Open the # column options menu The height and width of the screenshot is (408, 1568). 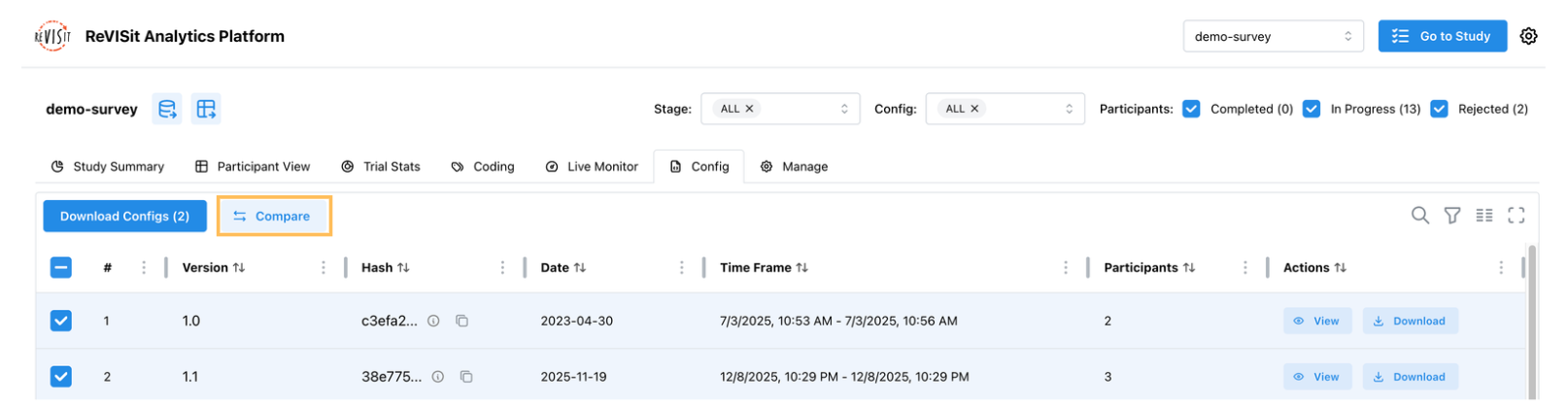(x=144, y=268)
